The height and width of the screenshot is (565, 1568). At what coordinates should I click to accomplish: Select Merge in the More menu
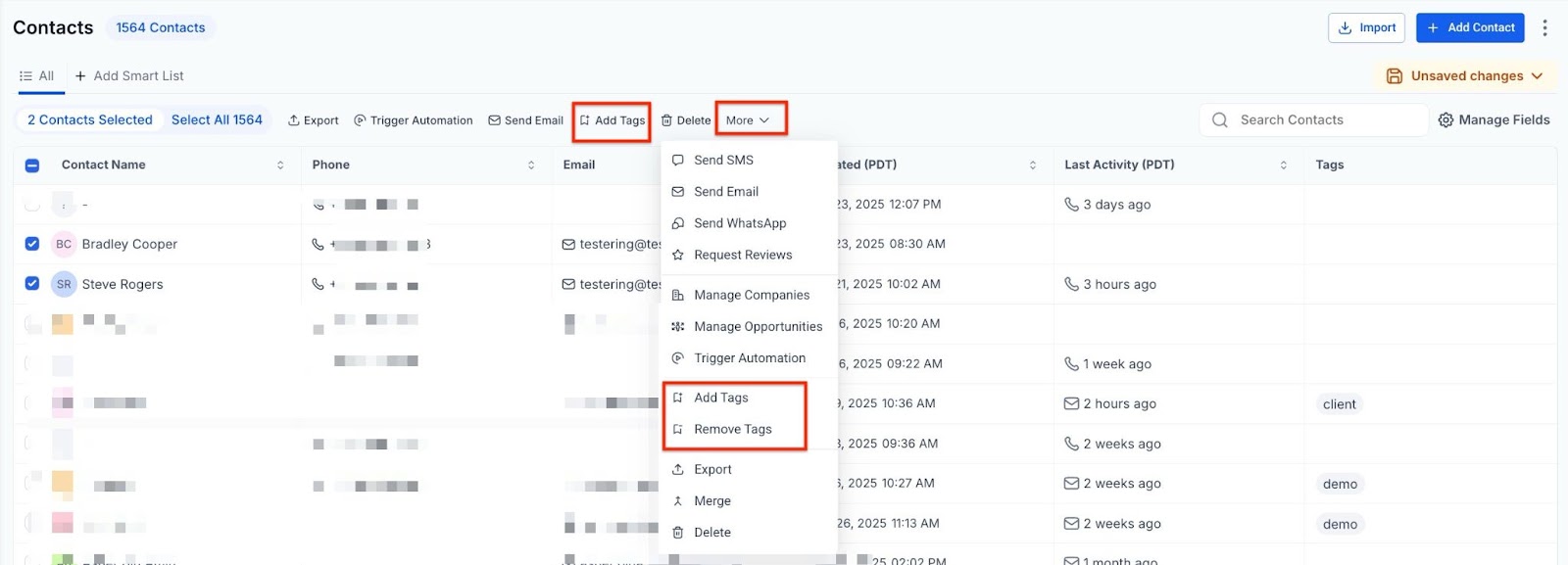click(711, 500)
